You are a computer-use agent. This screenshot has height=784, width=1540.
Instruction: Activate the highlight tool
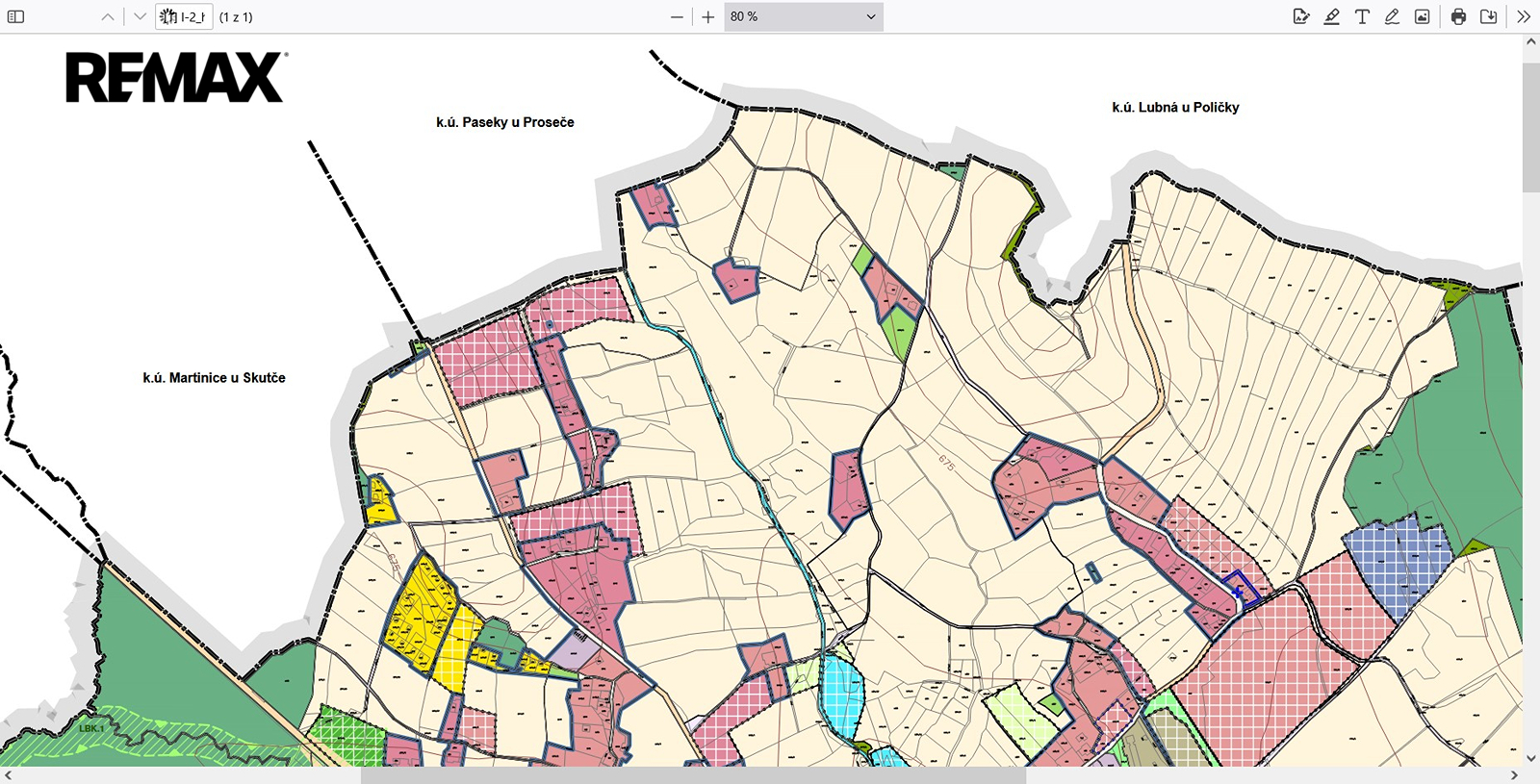1332,16
